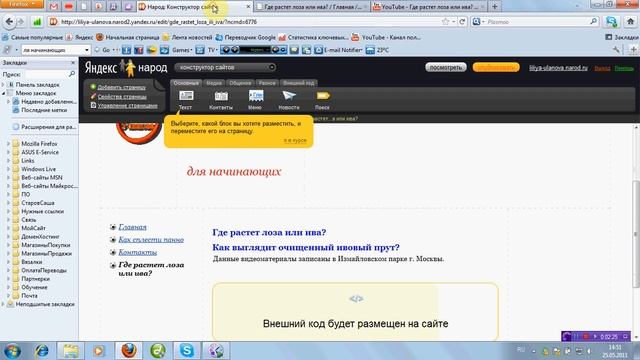640x360 pixels.
Task: Open the Главная site menu link
Action: coord(132,227)
